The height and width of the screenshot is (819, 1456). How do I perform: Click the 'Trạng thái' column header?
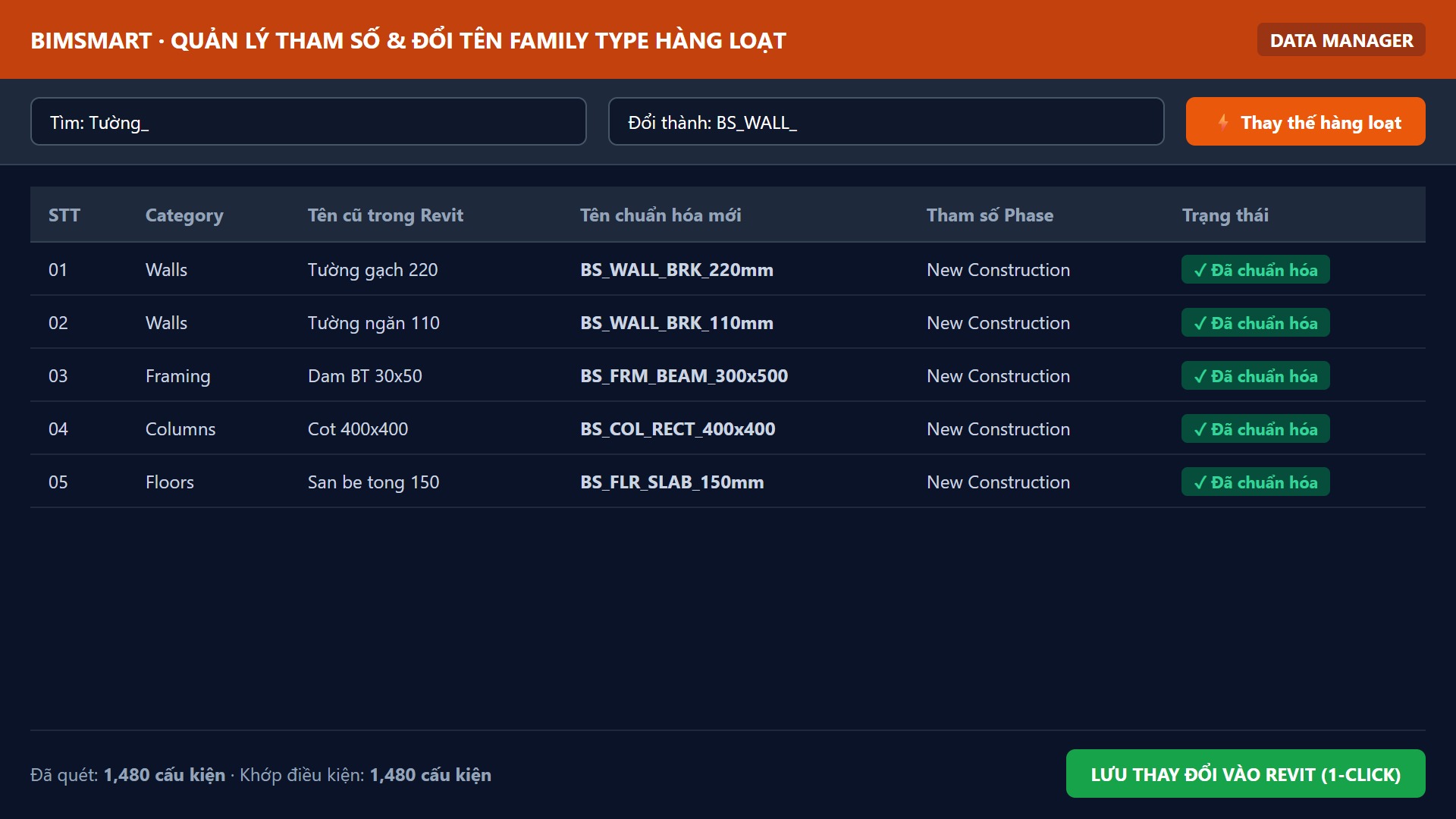(x=1225, y=215)
